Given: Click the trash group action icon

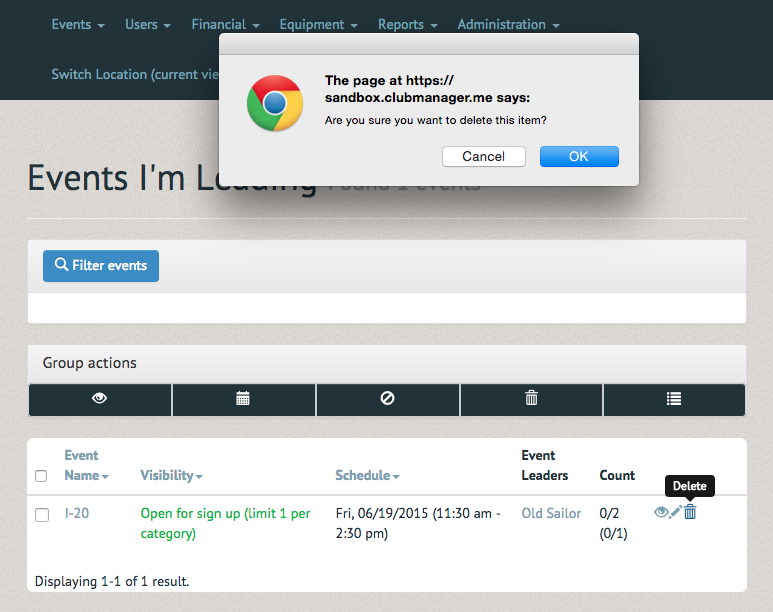Looking at the screenshot, I should click(531, 399).
